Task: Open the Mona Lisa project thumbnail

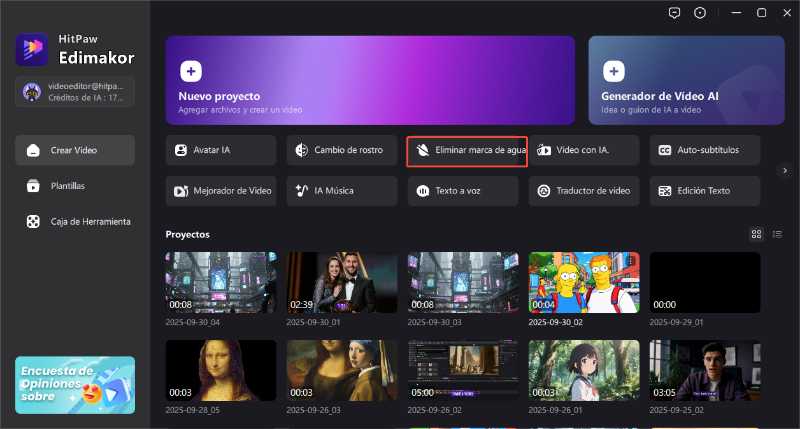Action: (x=221, y=370)
